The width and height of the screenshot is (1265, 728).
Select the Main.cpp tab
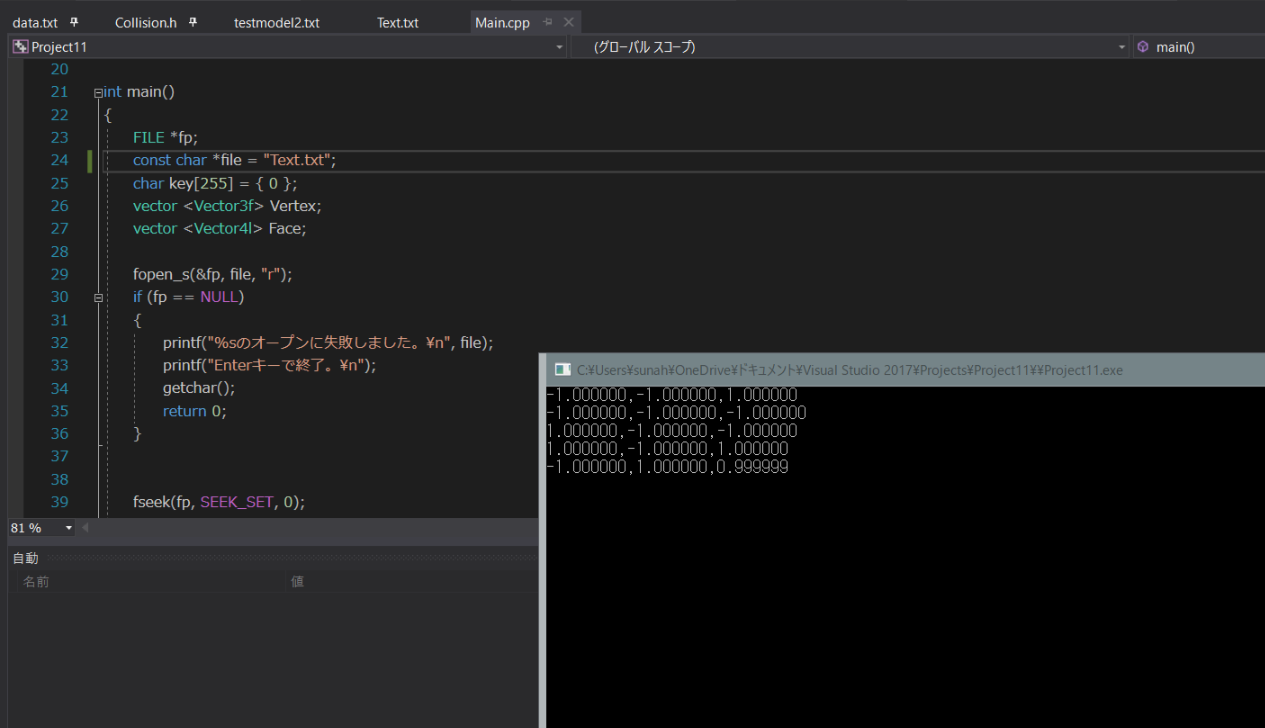pyautogui.click(x=503, y=22)
